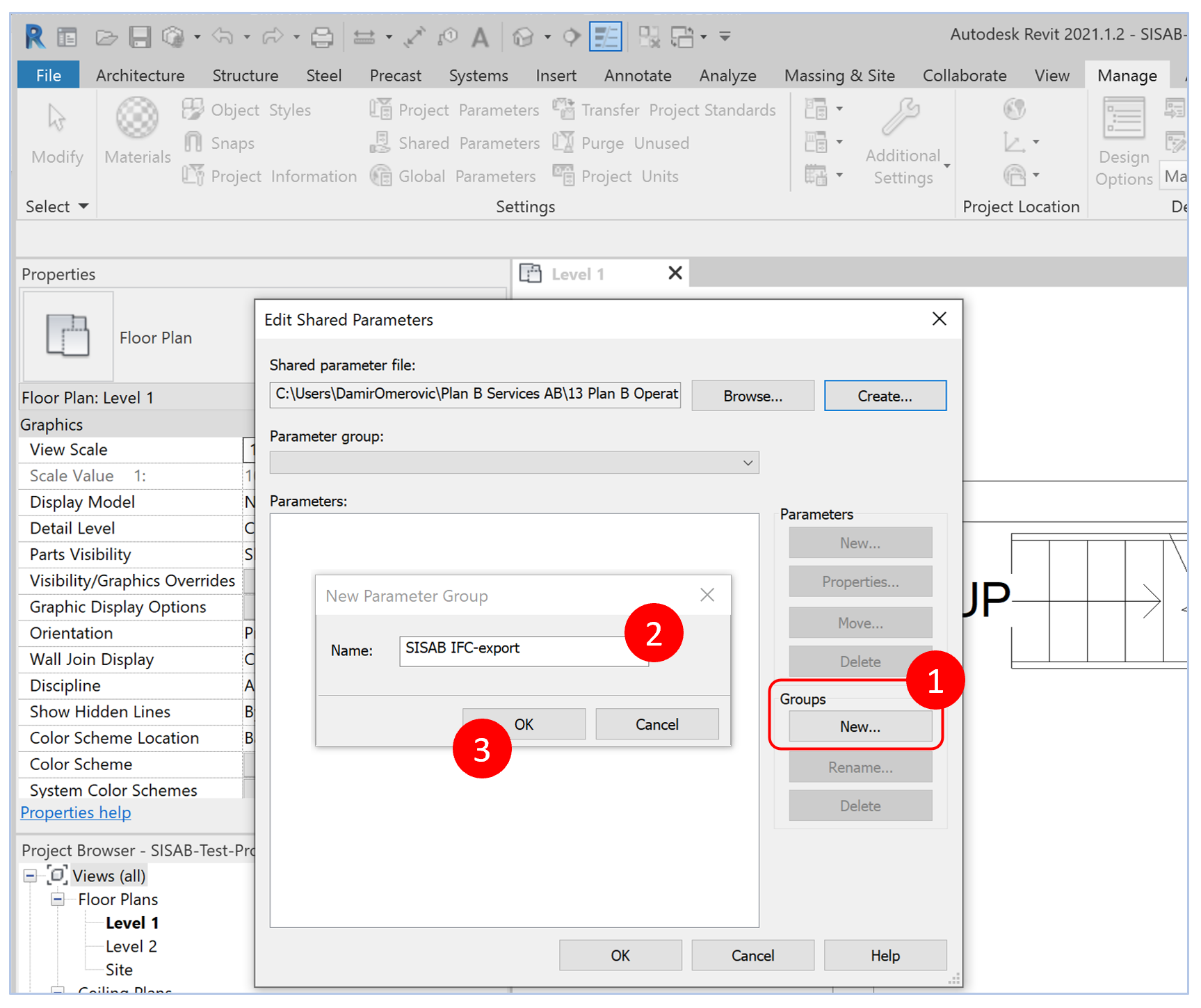Image resolution: width=1201 pixels, height=1008 pixels.
Task: Click the Shared parameter file path field
Action: click(x=475, y=394)
